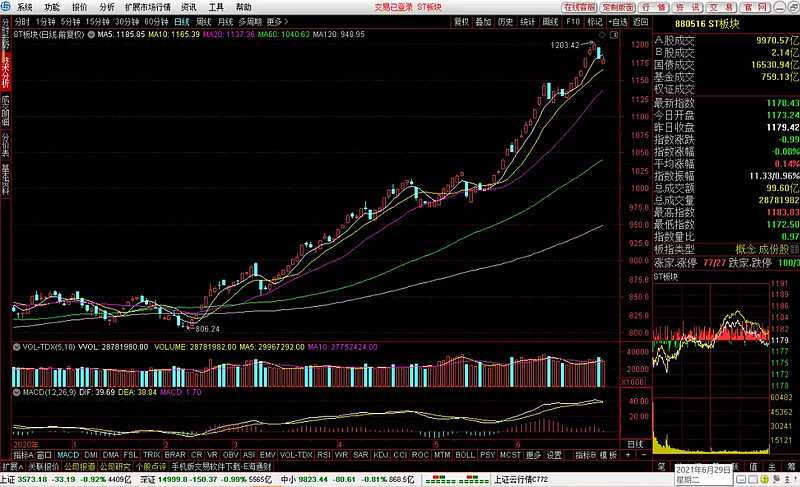Switch to the 30分钟 period
Screen dimensions: 800x487
coord(127,22)
